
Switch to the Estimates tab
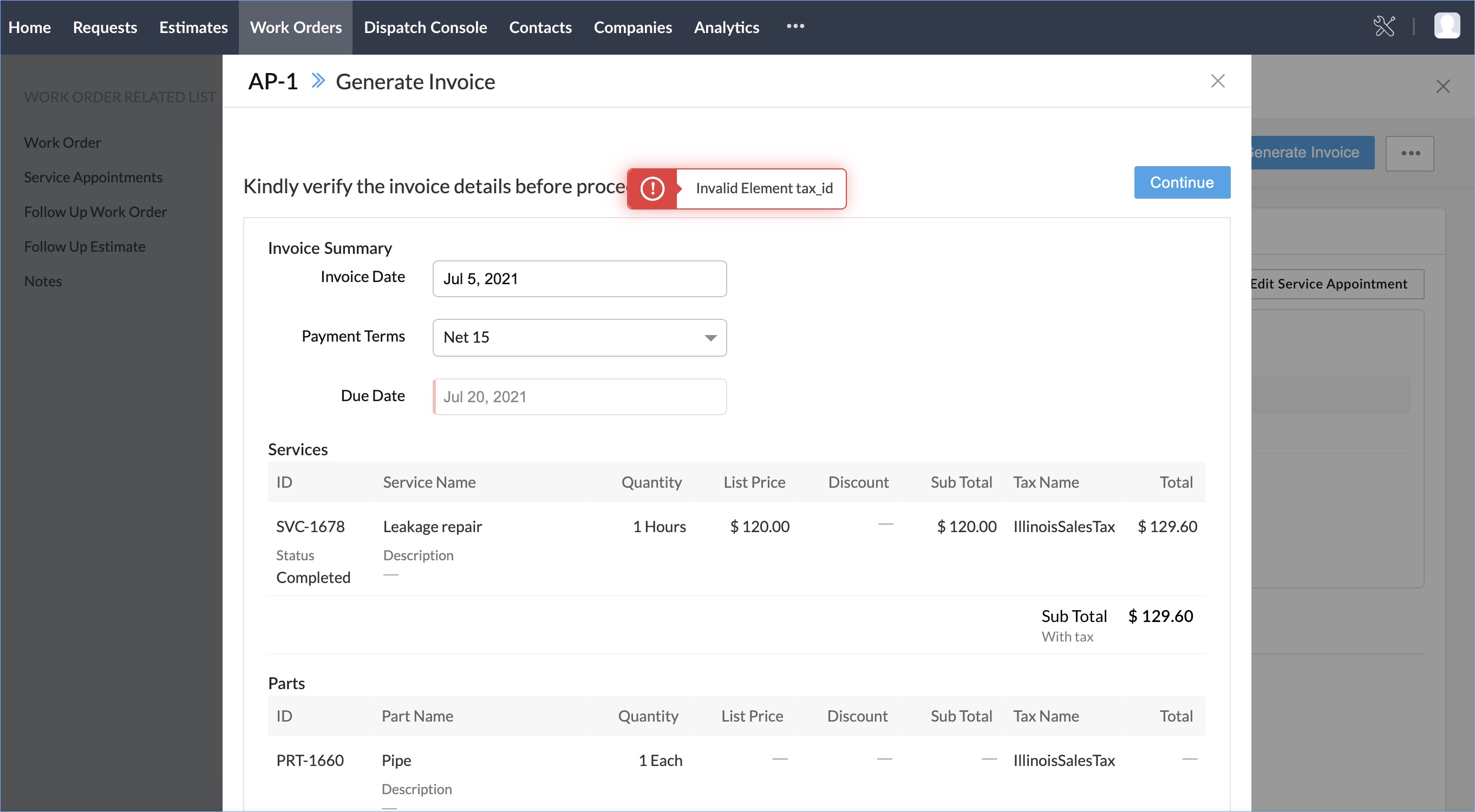(193, 28)
